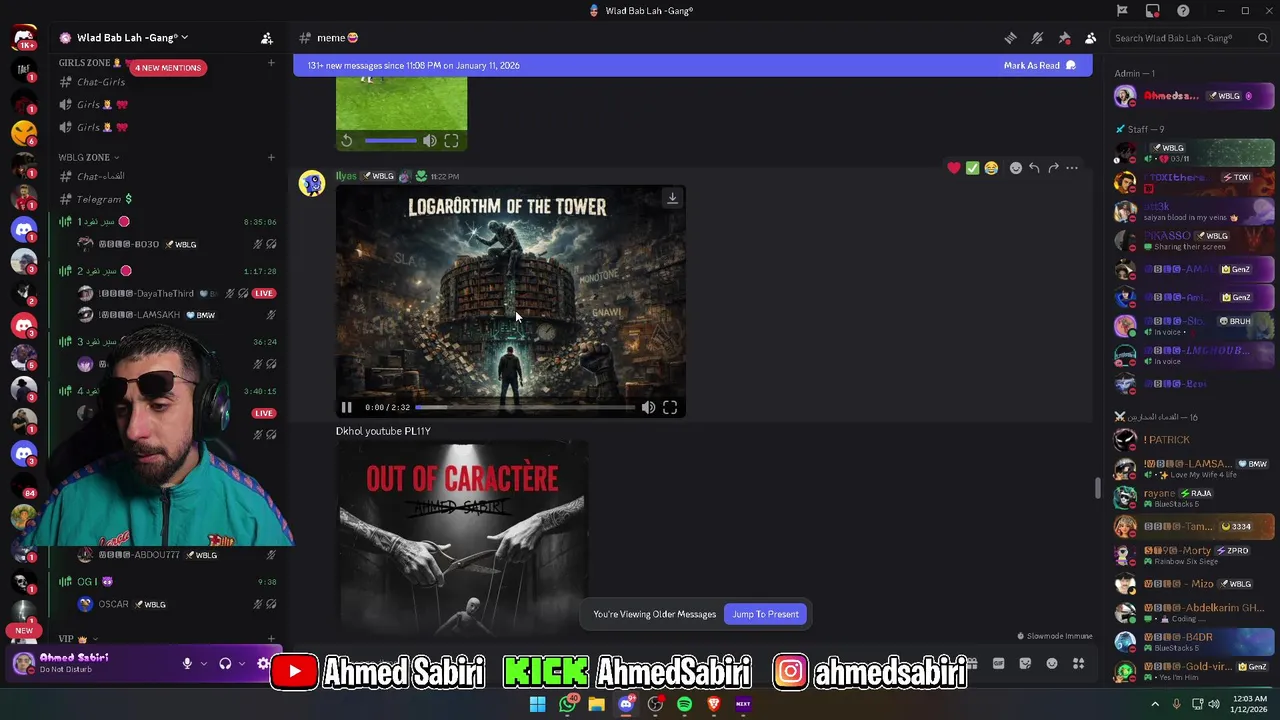Reply to Ilyas message with arrow icon
The image size is (1280, 720).
(x=1034, y=168)
